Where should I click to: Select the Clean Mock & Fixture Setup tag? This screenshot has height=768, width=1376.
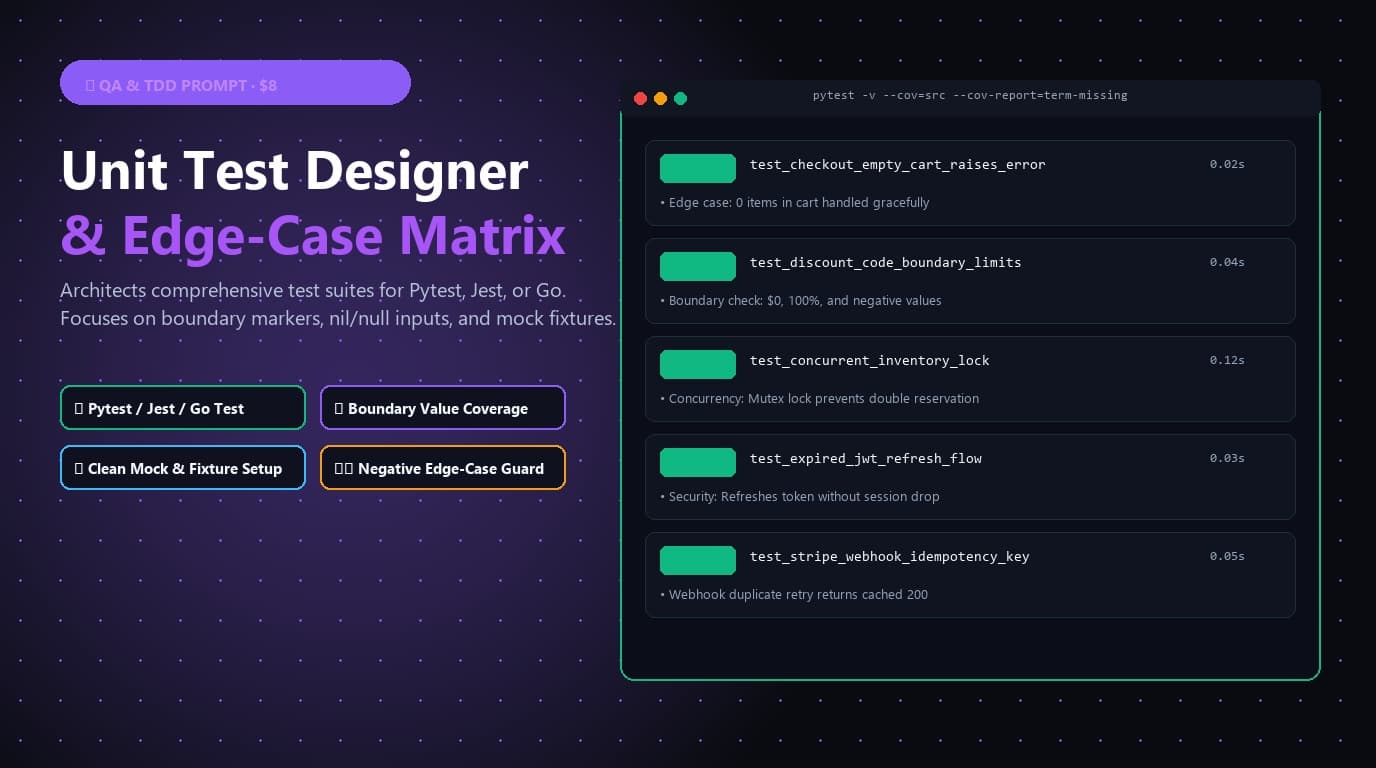pos(183,468)
